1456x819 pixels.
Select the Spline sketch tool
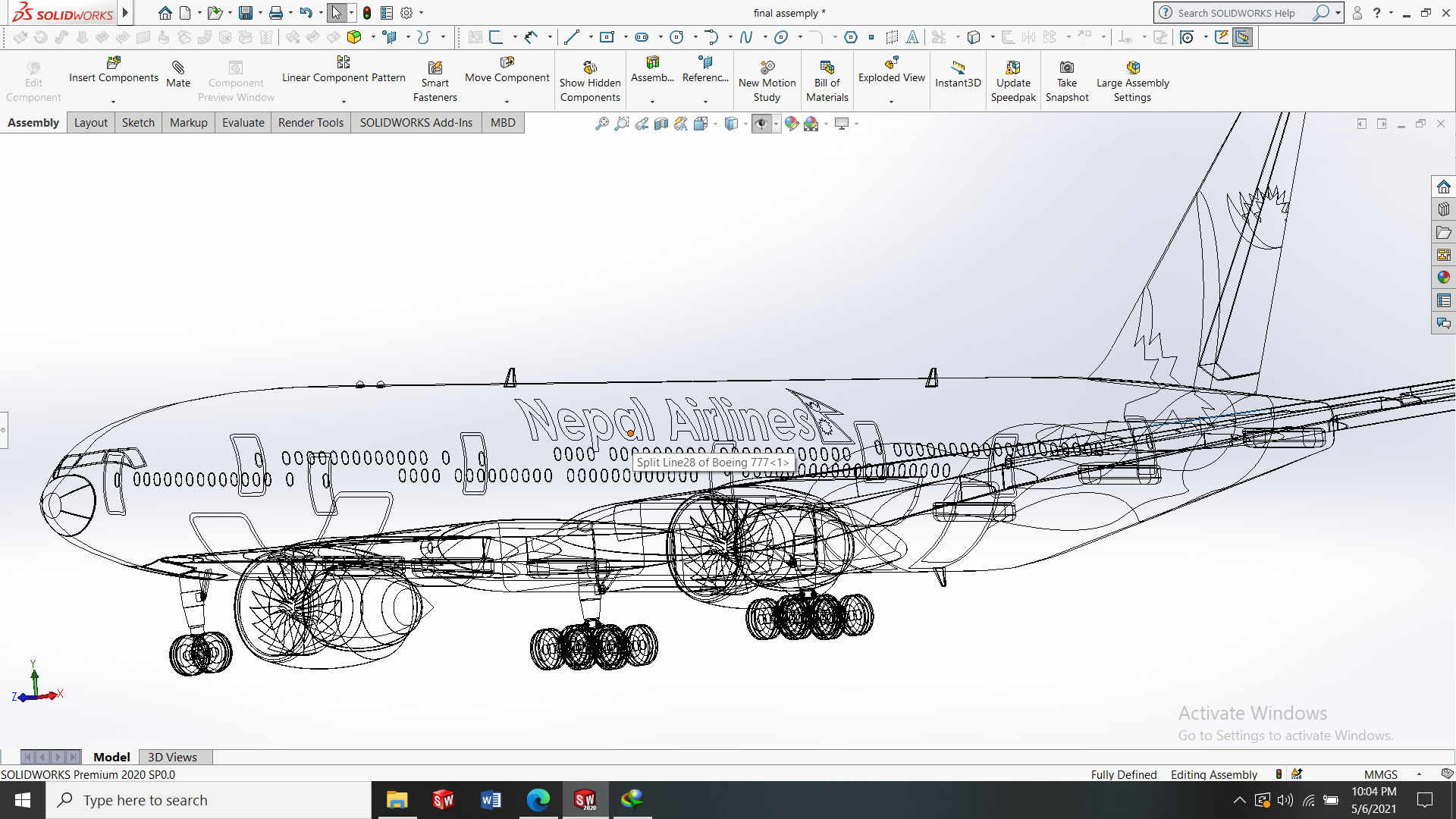click(x=746, y=37)
